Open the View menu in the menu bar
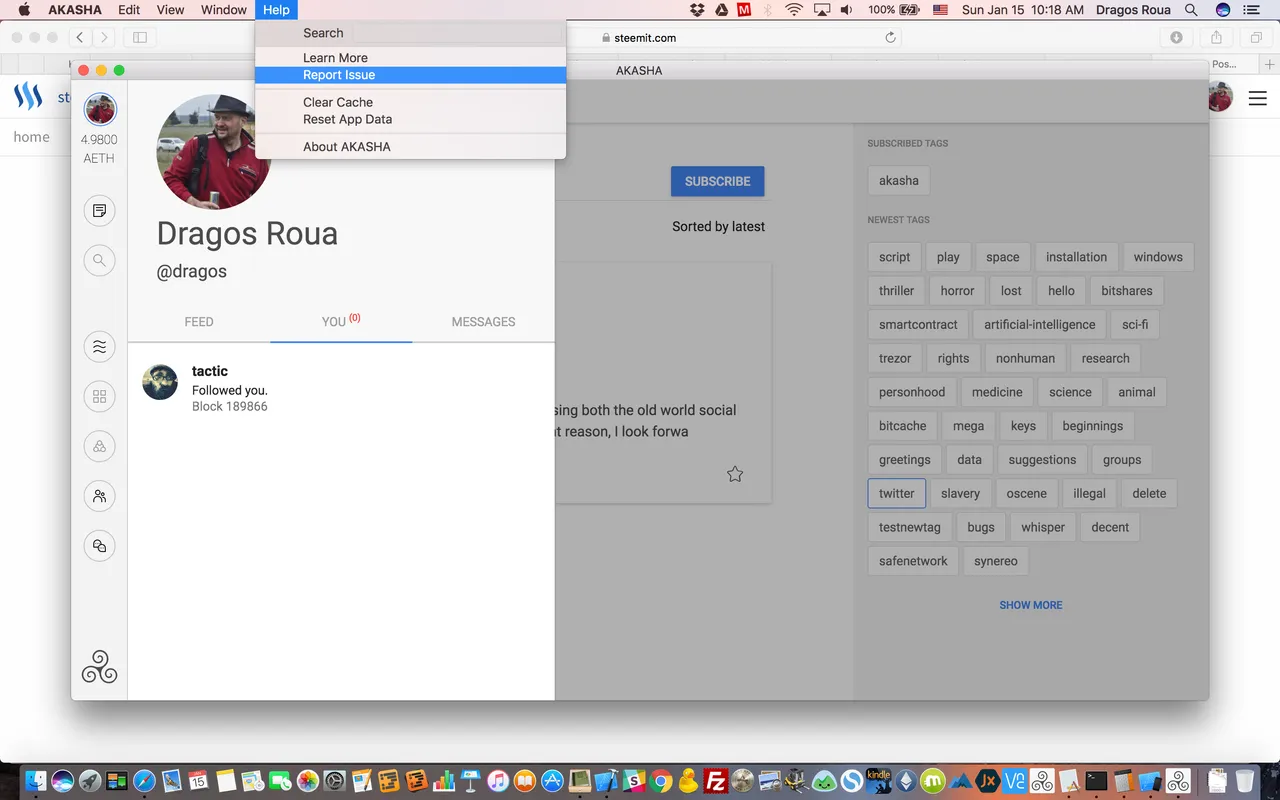 pyautogui.click(x=171, y=10)
